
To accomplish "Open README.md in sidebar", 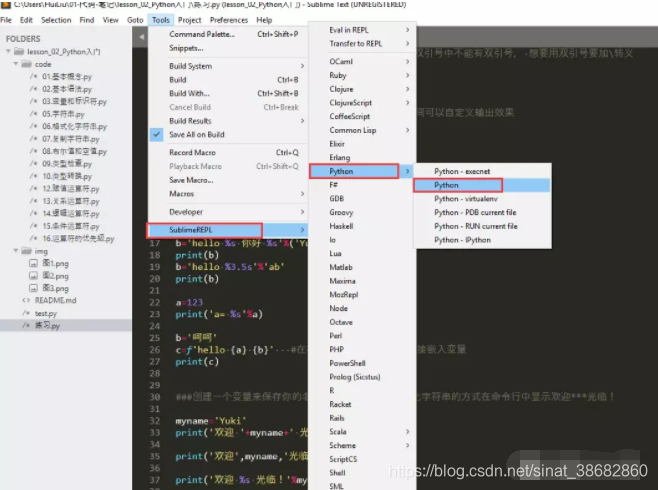I will tap(55, 300).
